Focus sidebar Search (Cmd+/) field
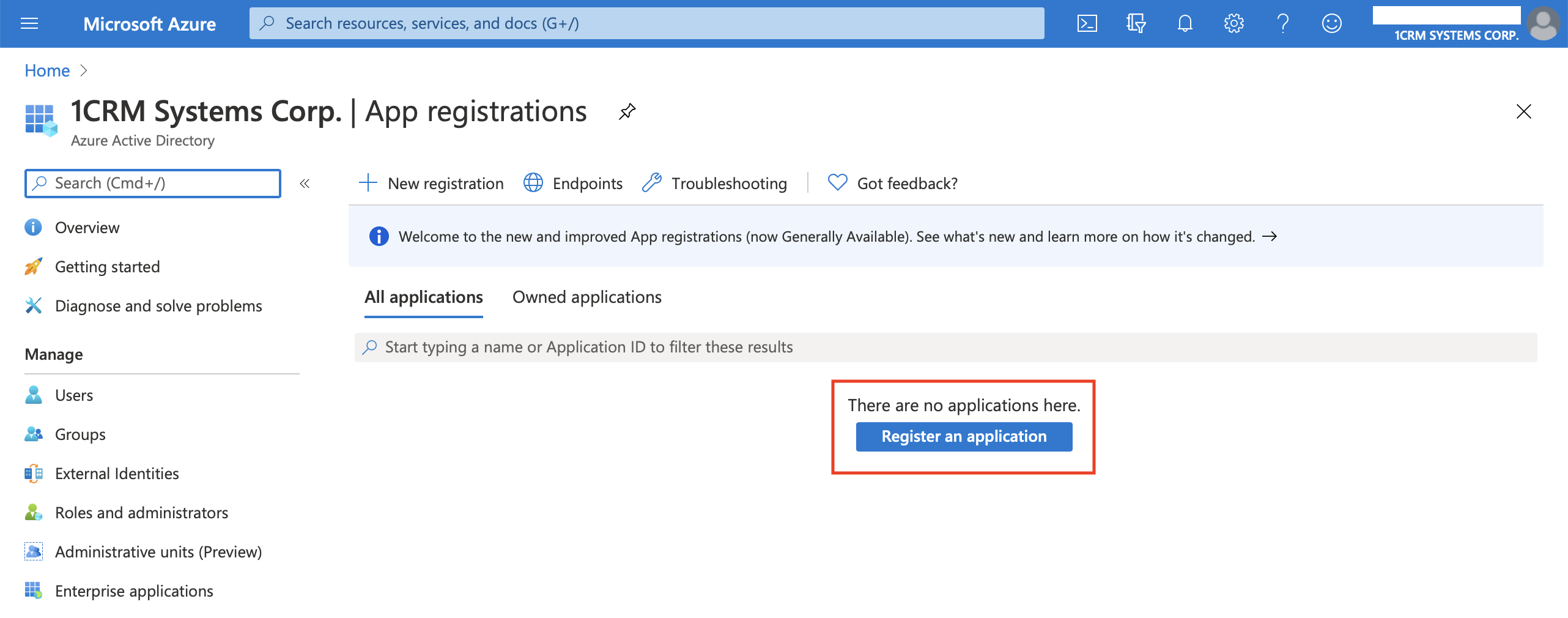The height and width of the screenshot is (618, 1568). point(153,184)
